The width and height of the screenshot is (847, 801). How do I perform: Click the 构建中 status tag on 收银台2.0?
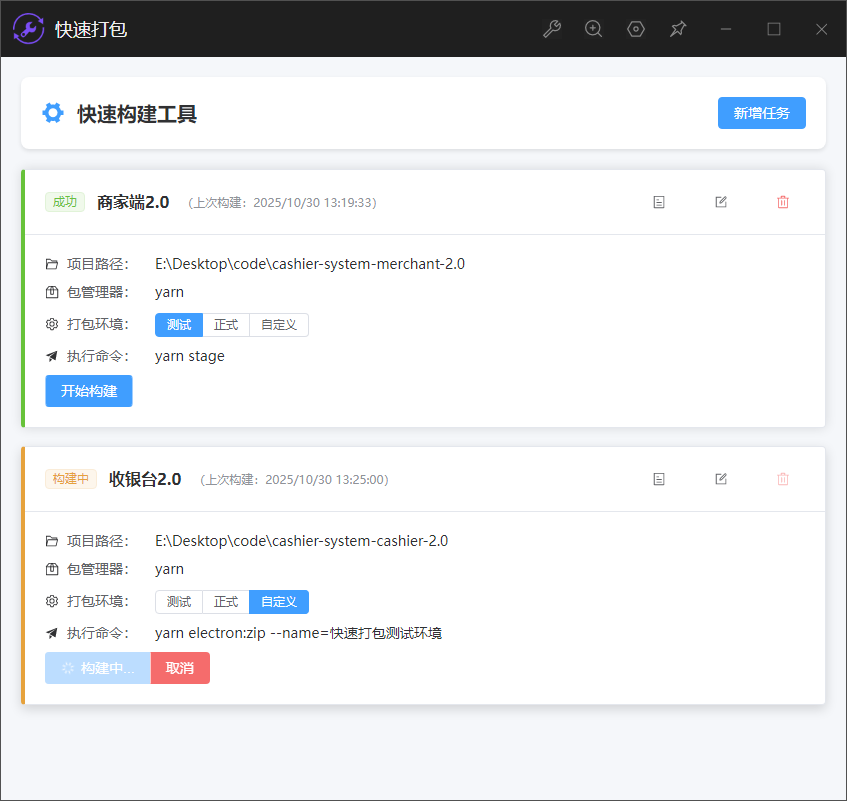[x=71, y=479]
